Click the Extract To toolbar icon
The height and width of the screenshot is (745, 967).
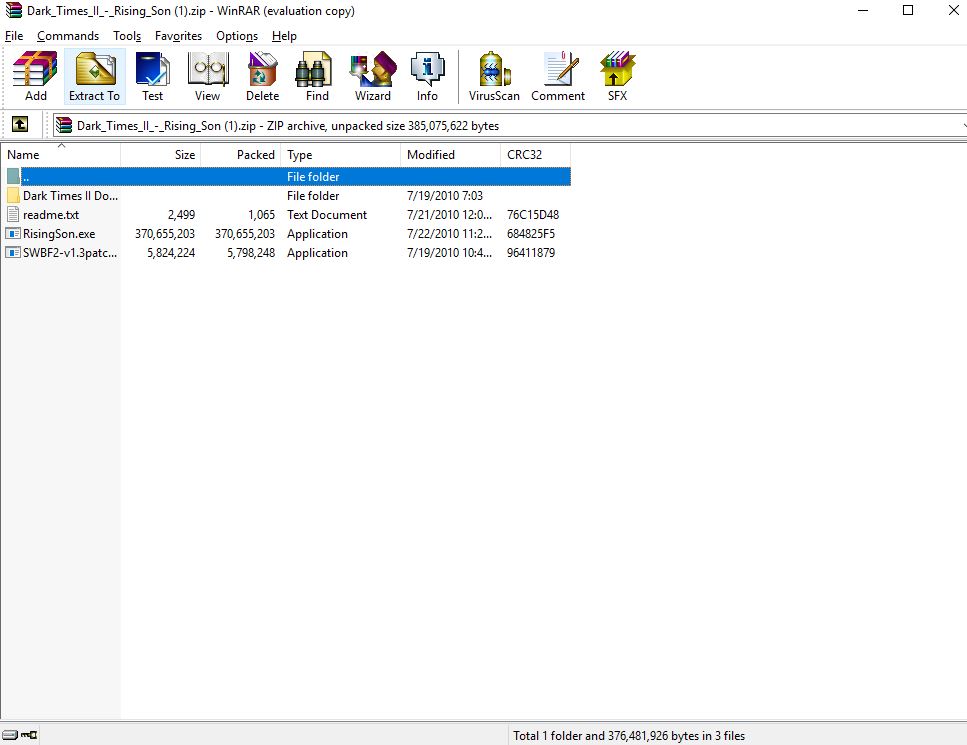(x=94, y=77)
